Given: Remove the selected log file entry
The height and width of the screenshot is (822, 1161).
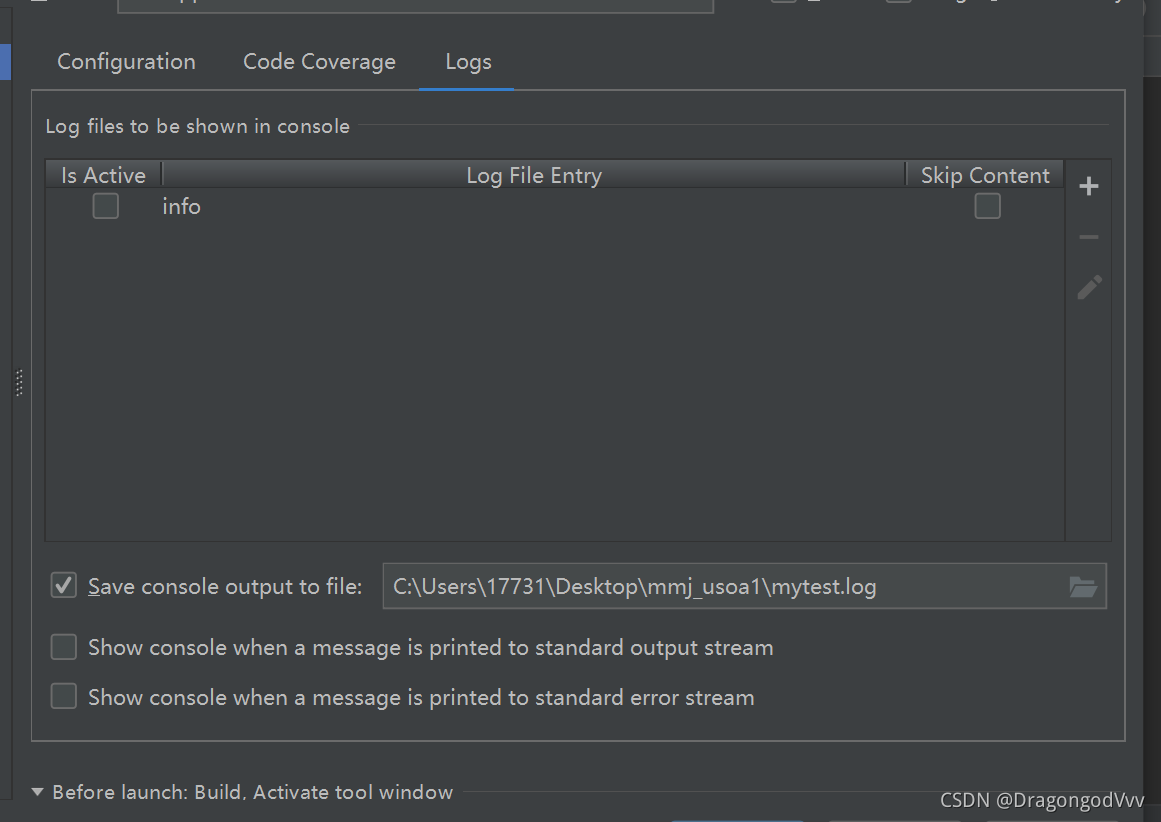Looking at the screenshot, I should coord(1088,237).
